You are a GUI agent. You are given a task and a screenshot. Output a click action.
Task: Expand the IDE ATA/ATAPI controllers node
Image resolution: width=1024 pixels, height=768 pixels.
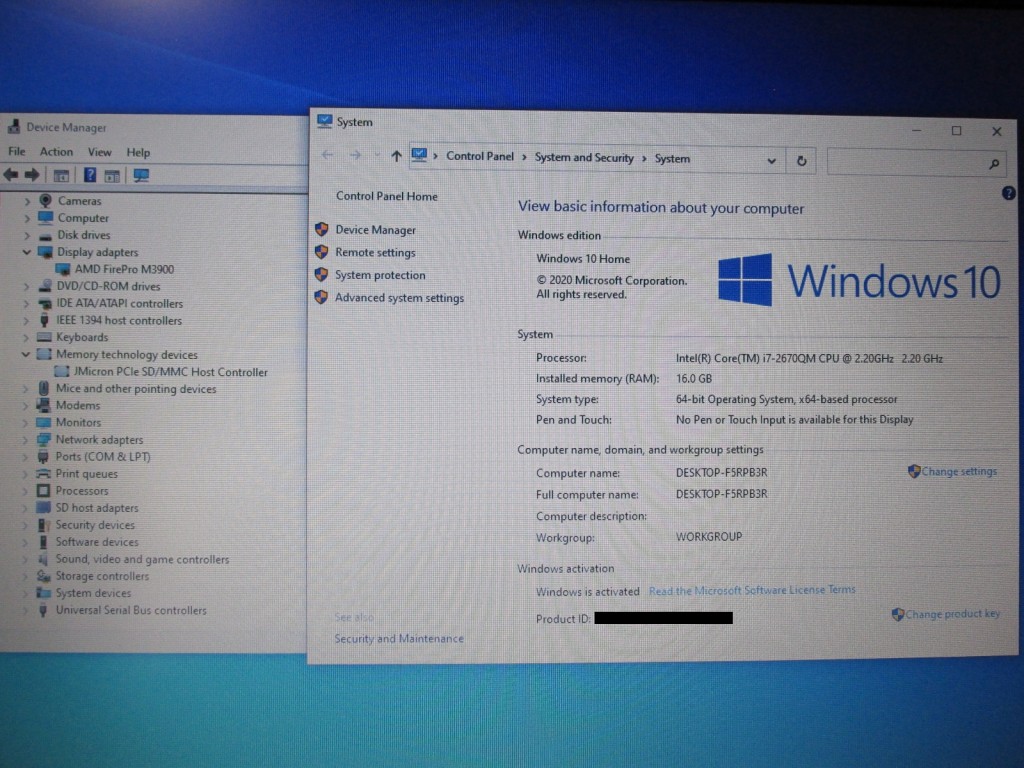pos(27,304)
